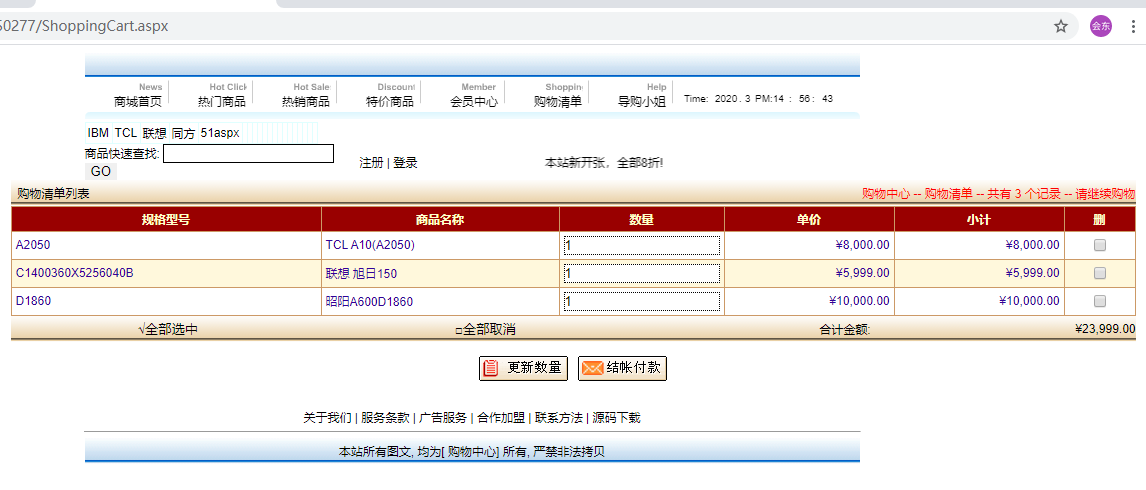Select the 联想 brand link
Viewport: 1146px width, 490px height.
tap(154, 133)
